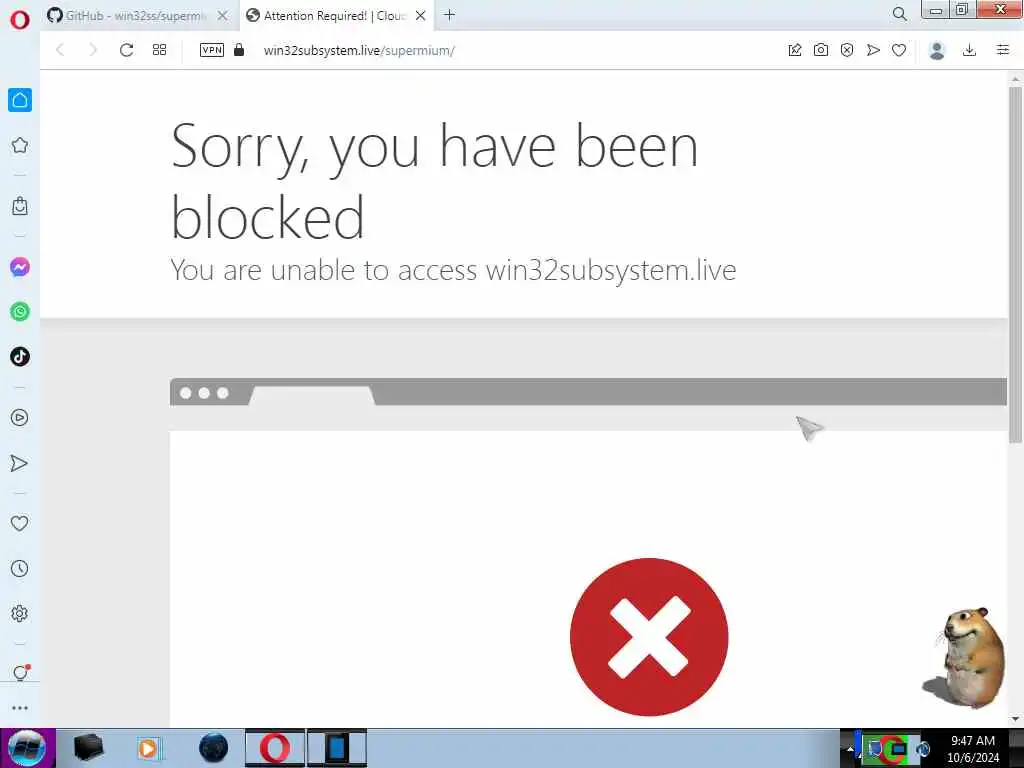1024x768 pixels.
Task: Toggle the ad blocker shield icon
Action: tap(847, 50)
